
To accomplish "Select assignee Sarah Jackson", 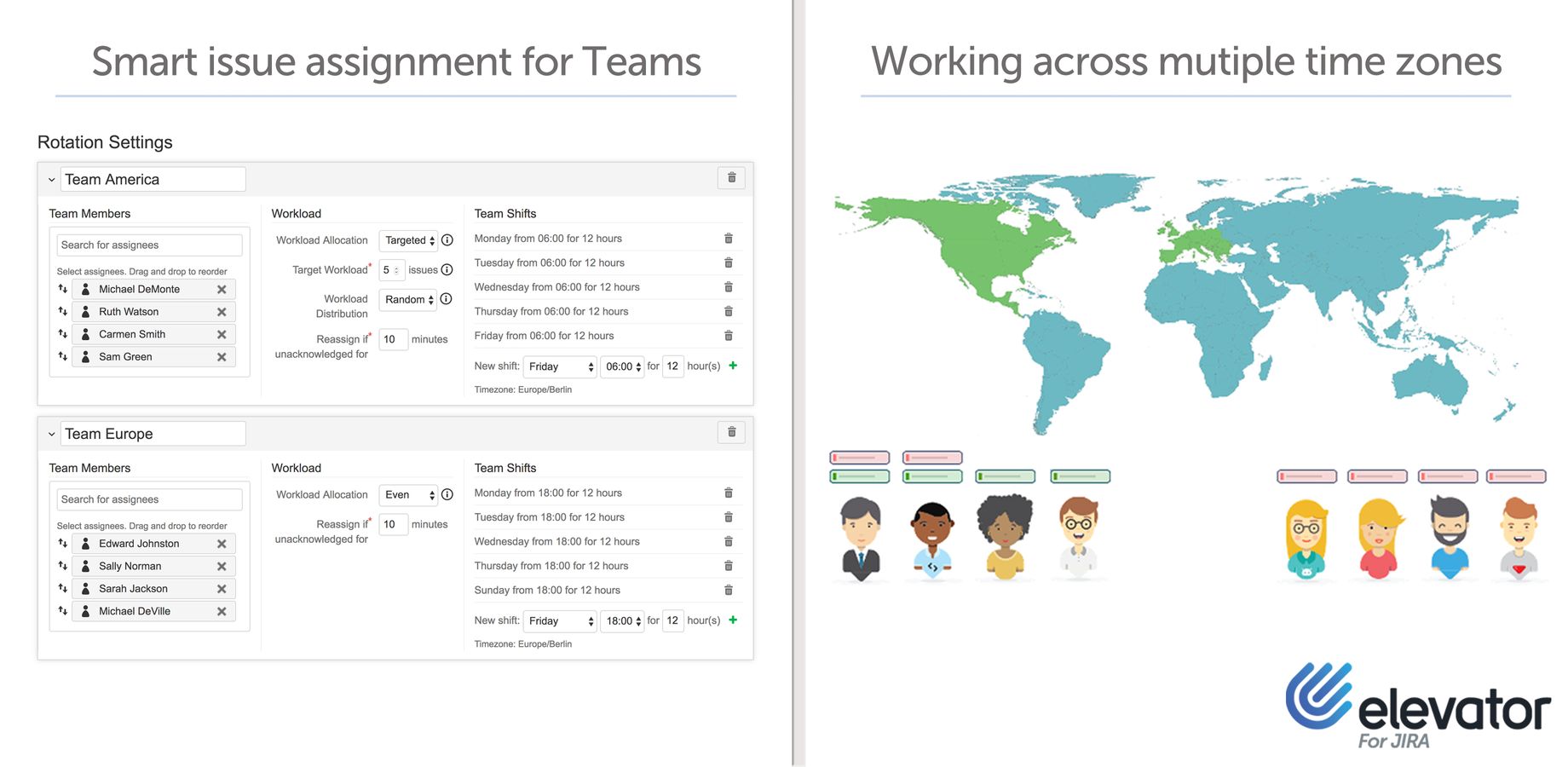I will (153, 588).
